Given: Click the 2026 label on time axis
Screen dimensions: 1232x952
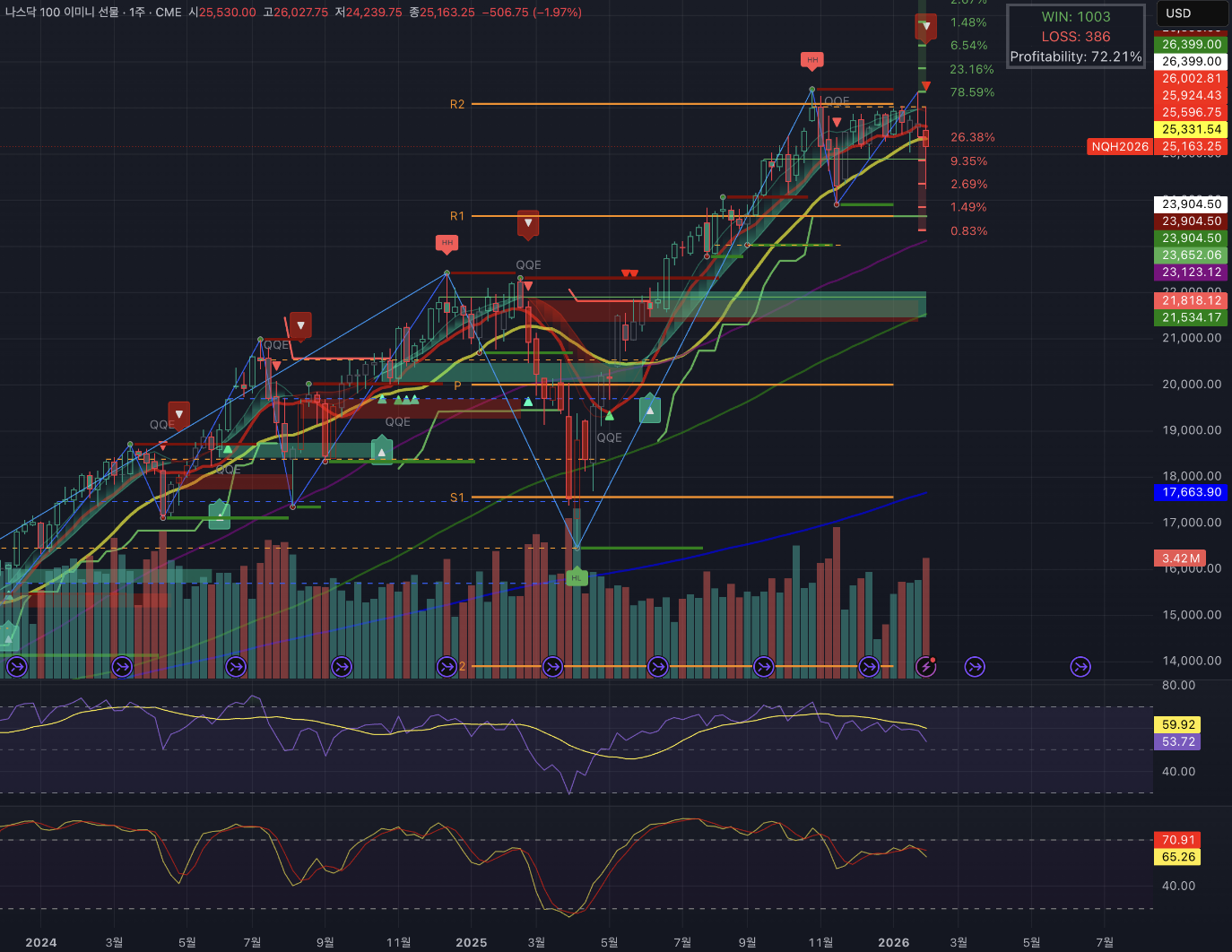Looking at the screenshot, I should tap(893, 942).
